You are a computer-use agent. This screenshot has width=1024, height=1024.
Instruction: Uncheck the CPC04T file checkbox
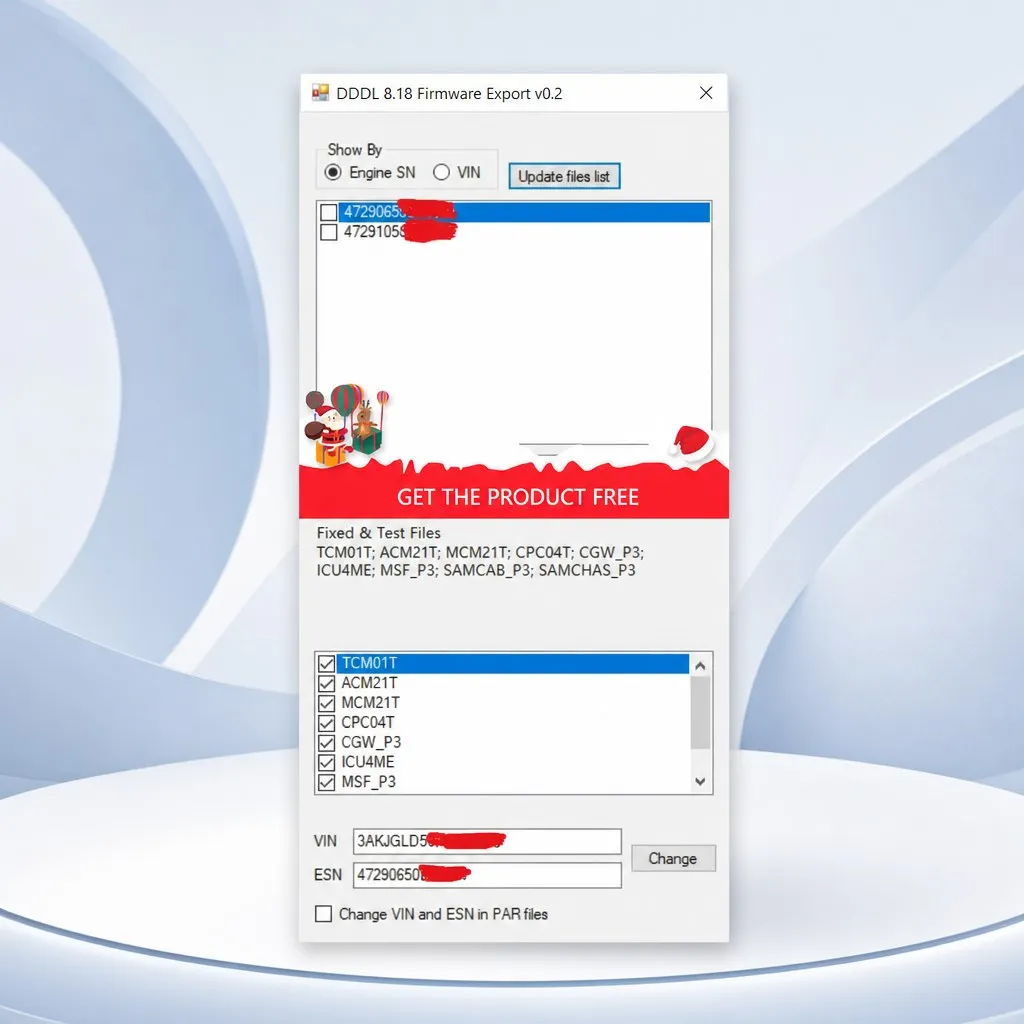327,723
